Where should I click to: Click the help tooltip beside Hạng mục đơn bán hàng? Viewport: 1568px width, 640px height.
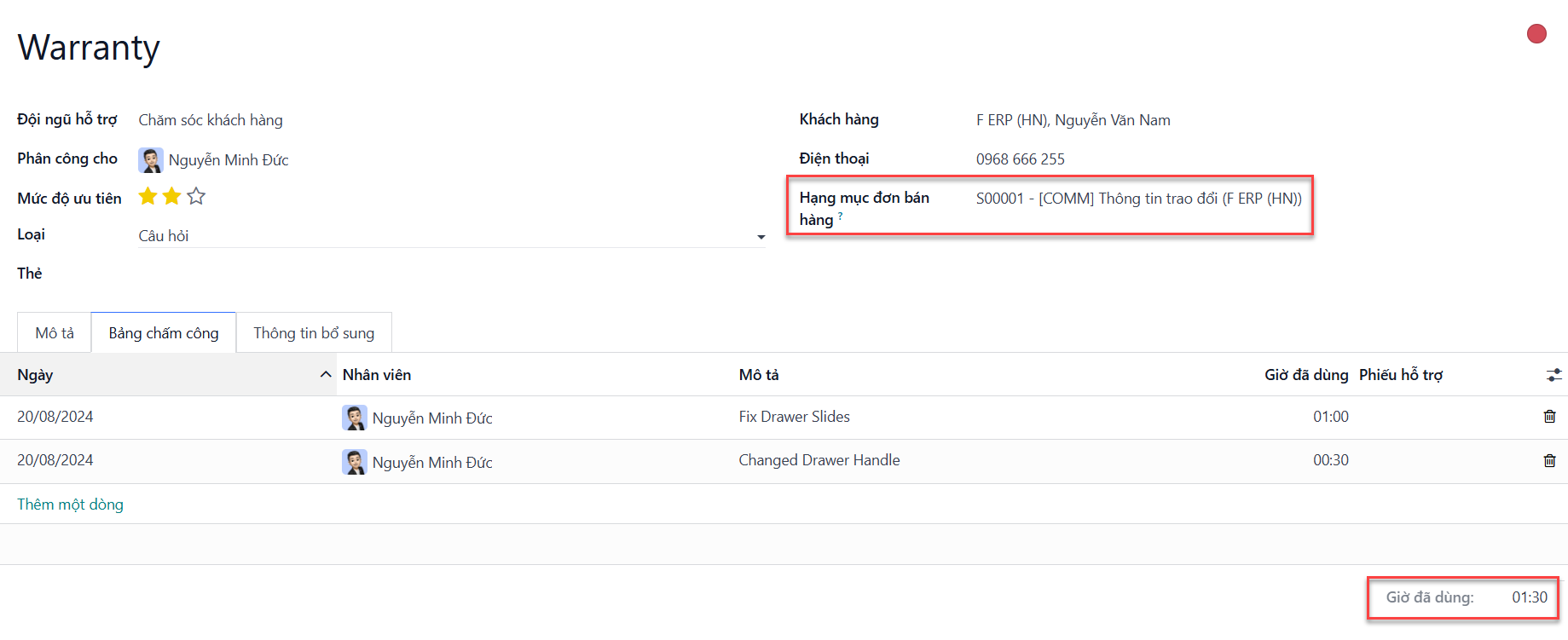pos(841,216)
